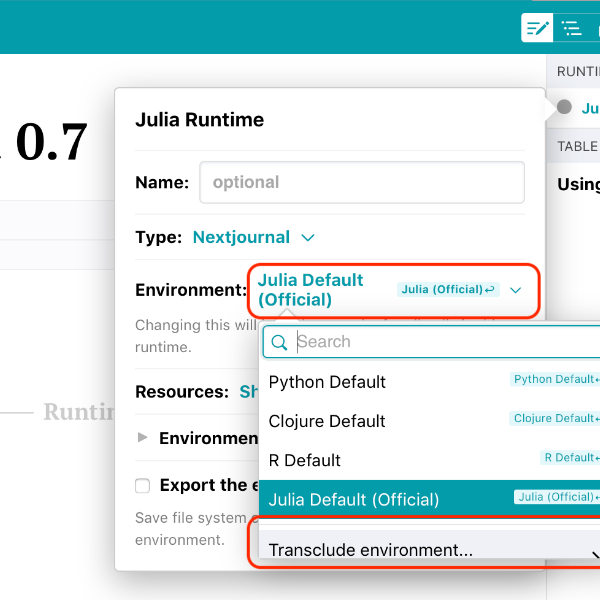Expand the Environment variables disclosure triangle

click(x=143, y=438)
